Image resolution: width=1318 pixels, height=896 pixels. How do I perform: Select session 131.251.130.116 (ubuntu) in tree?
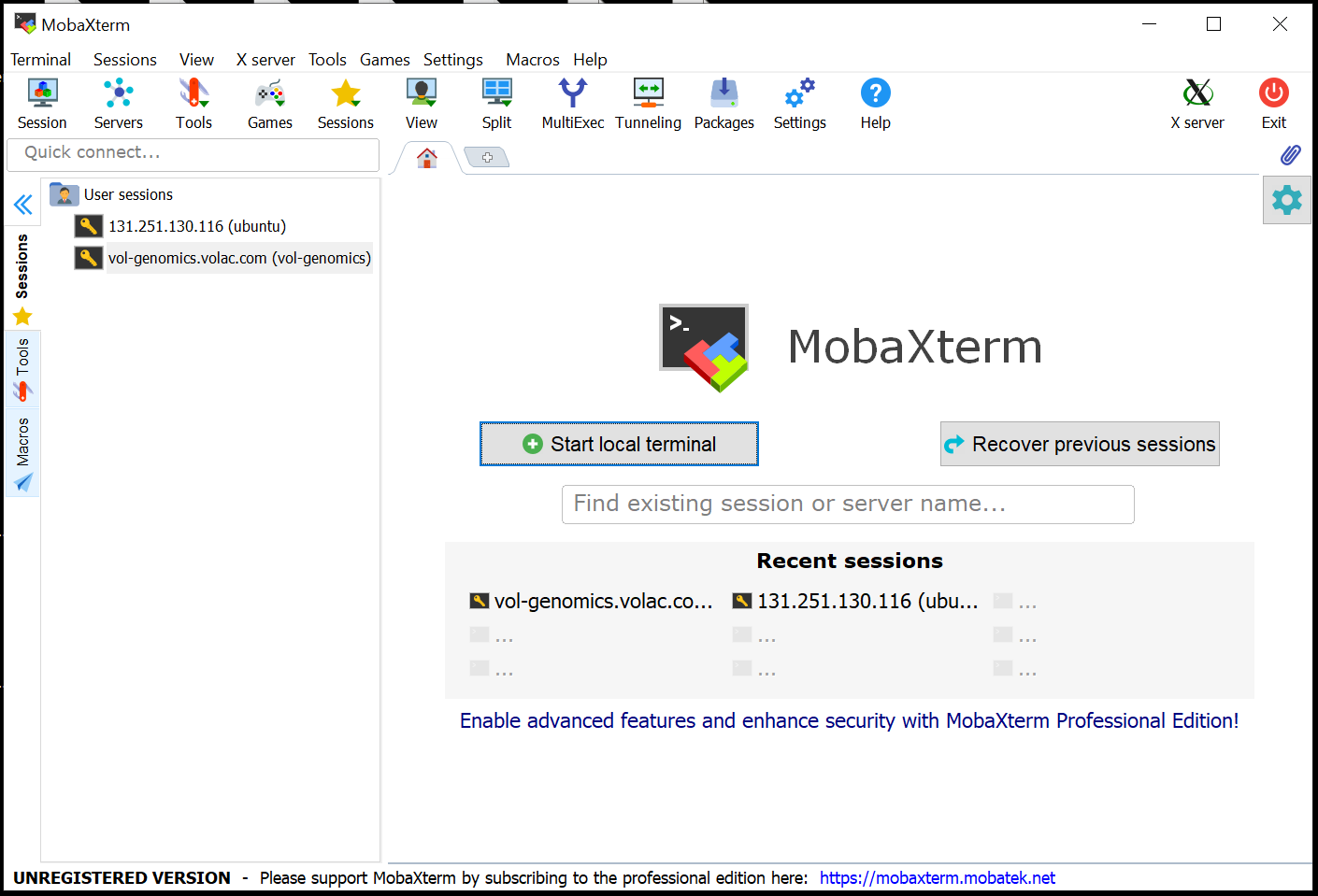pyautogui.click(x=197, y=226)
